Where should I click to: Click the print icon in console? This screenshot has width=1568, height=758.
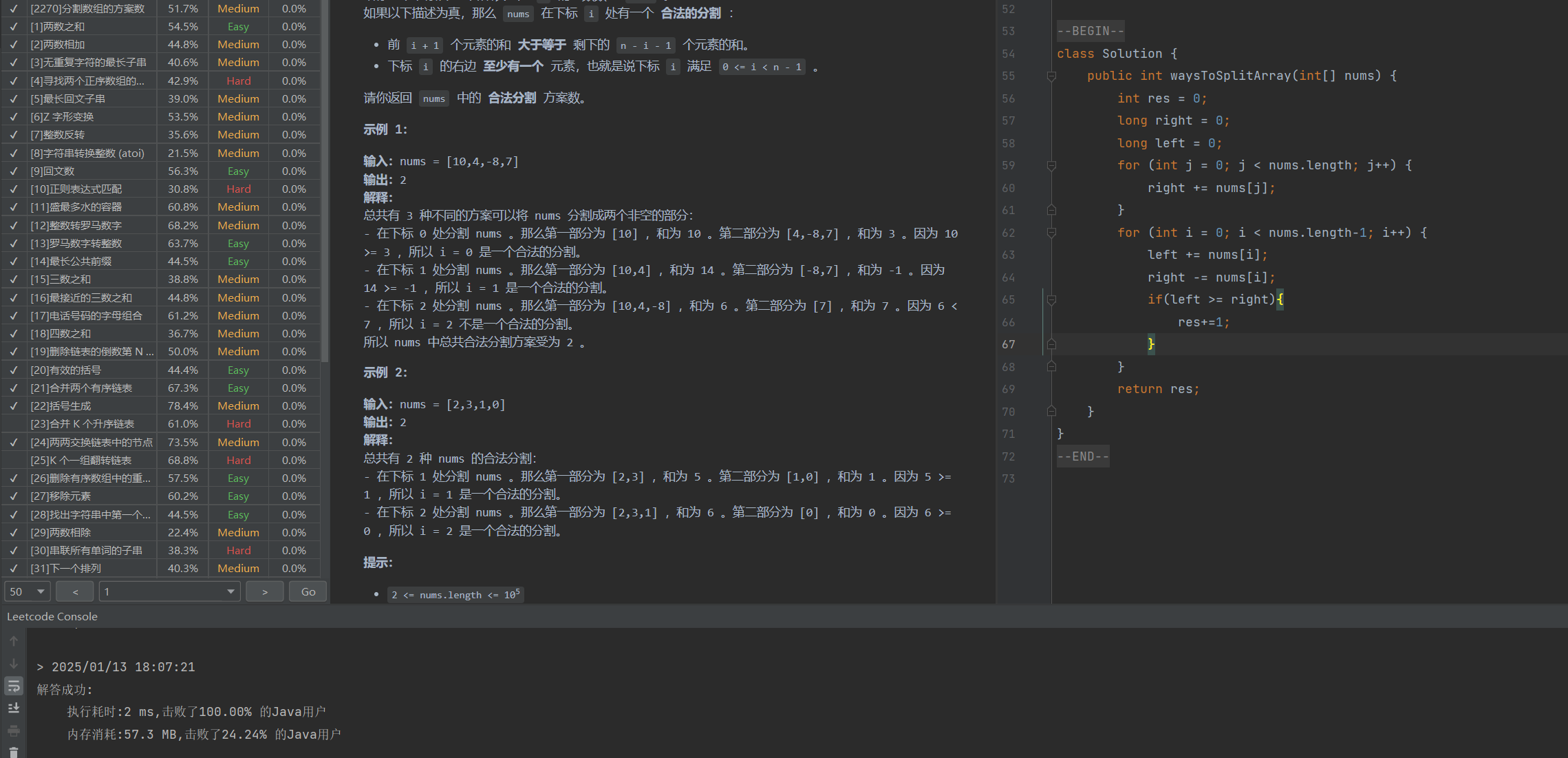[14, 730]
